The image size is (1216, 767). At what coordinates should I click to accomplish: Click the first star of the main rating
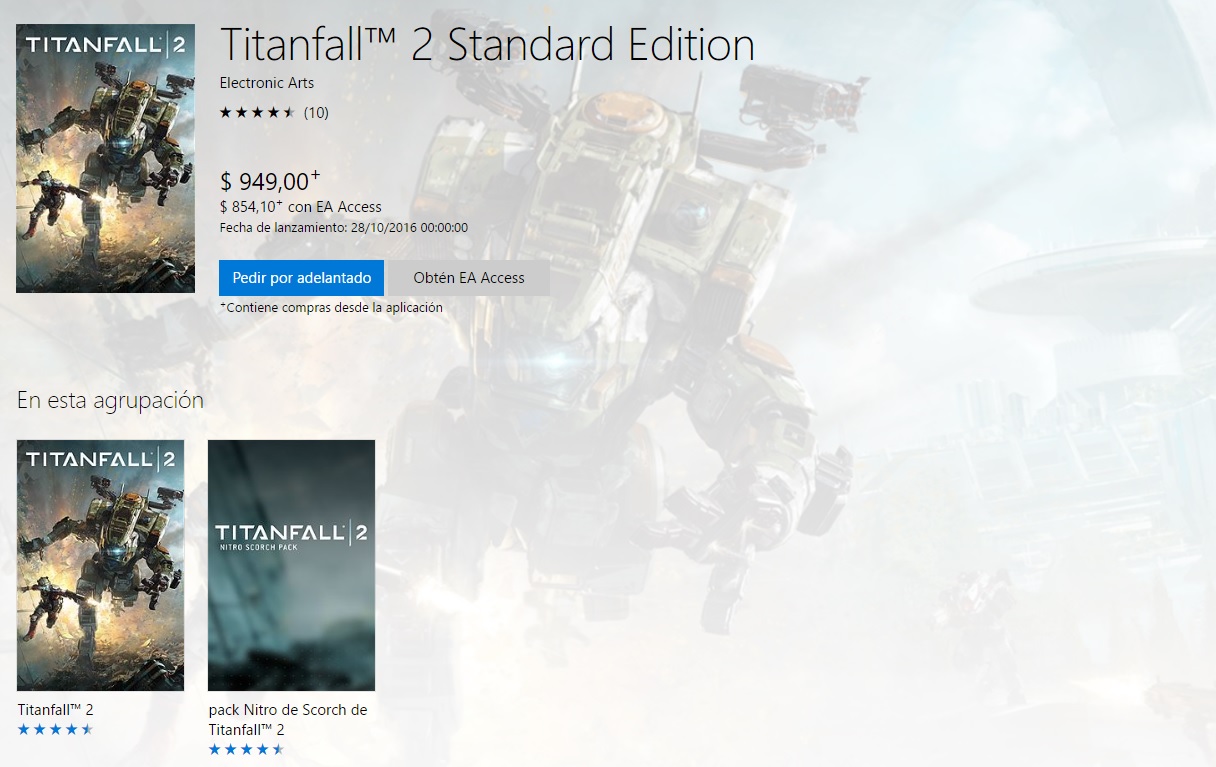[226, 112]
